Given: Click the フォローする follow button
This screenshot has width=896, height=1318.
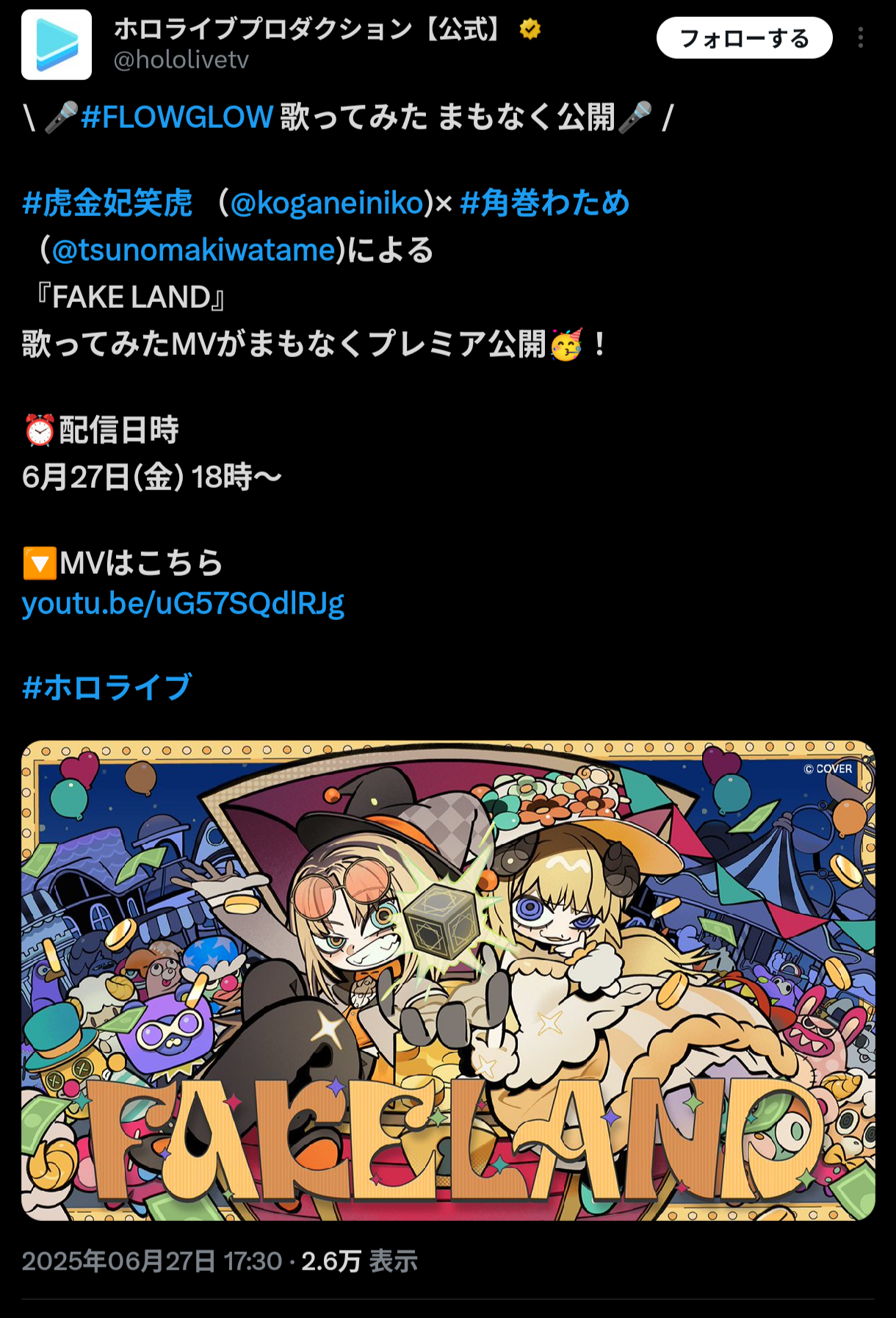Looking at the screenshot, I should pyautogui.click(x=744, y=37).
